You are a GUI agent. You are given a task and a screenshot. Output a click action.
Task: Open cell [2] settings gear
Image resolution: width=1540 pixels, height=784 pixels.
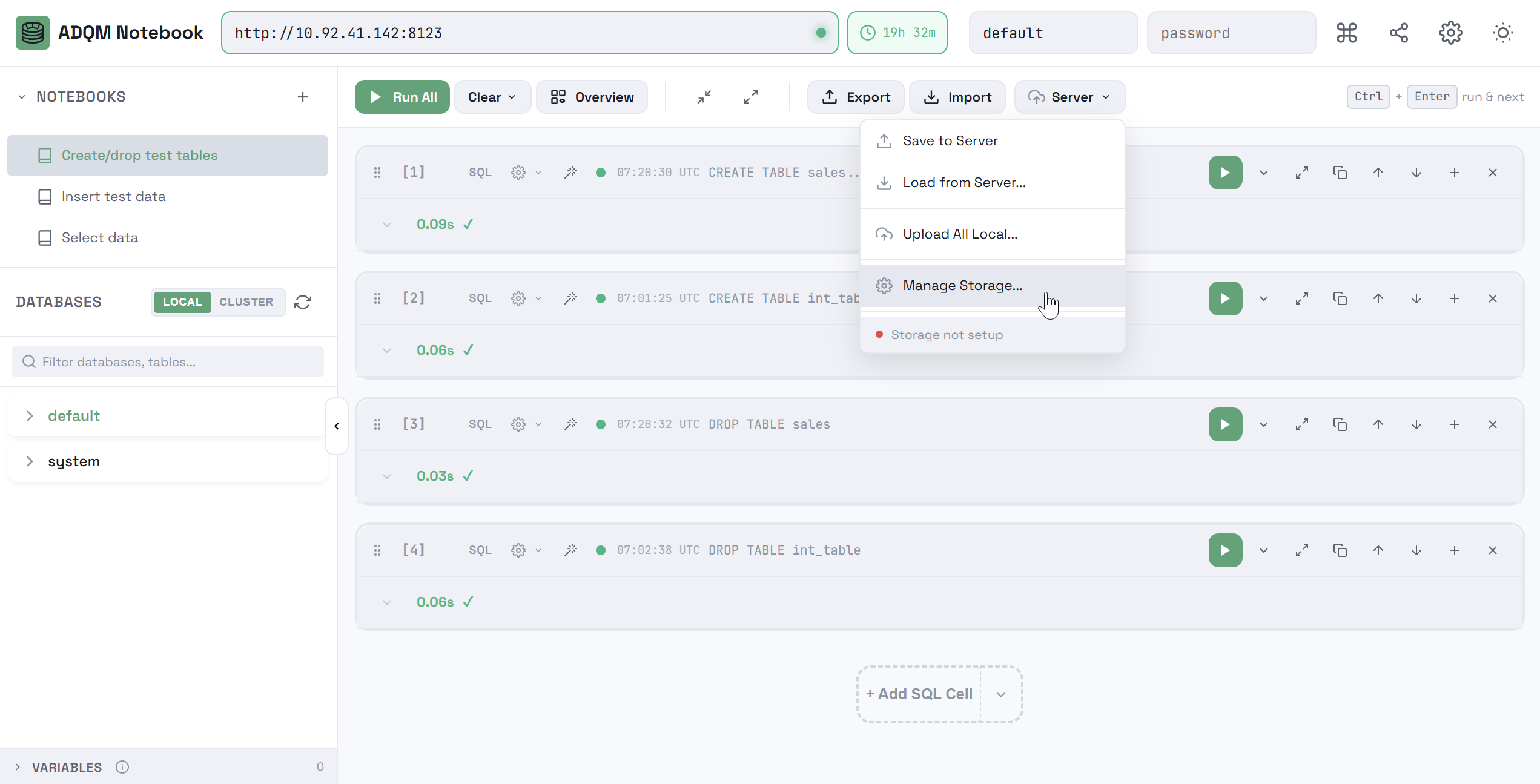518,298
